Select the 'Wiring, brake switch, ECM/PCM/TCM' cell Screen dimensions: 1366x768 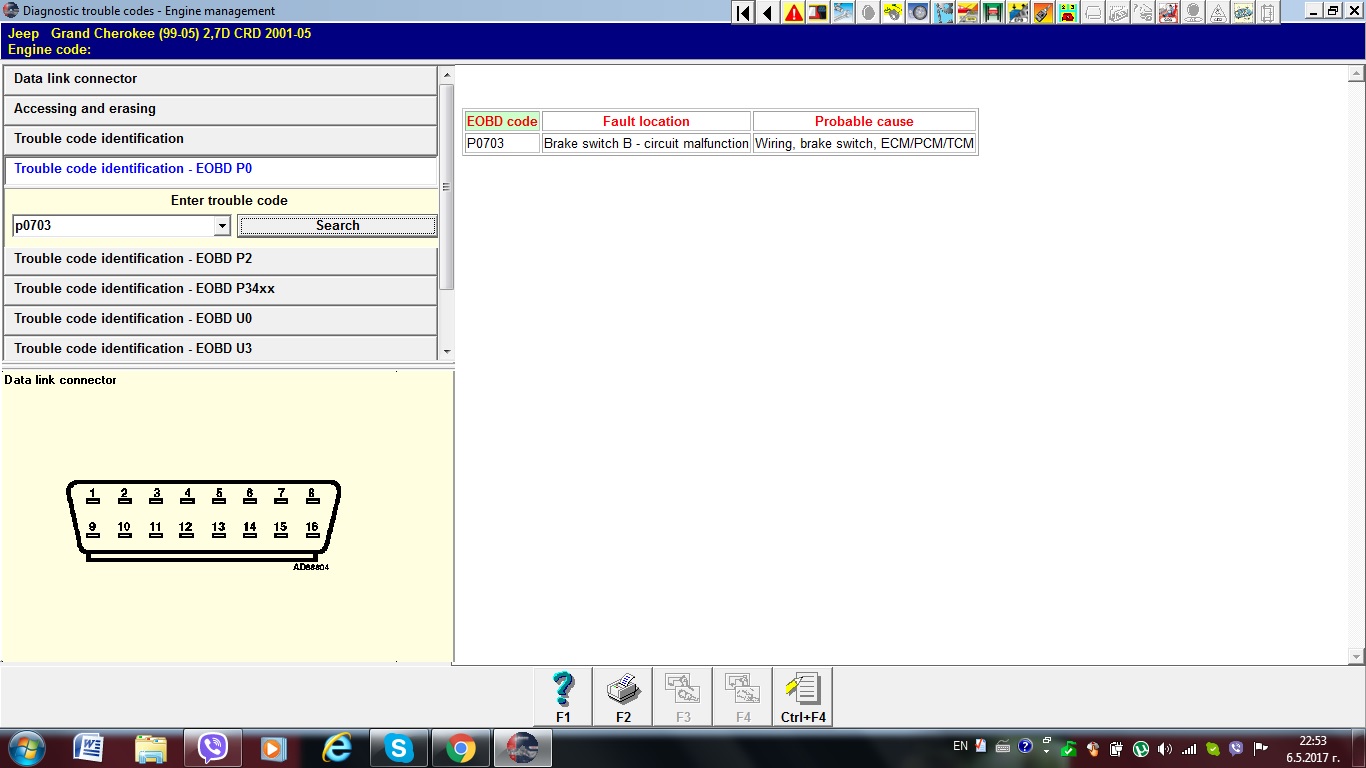864,144
